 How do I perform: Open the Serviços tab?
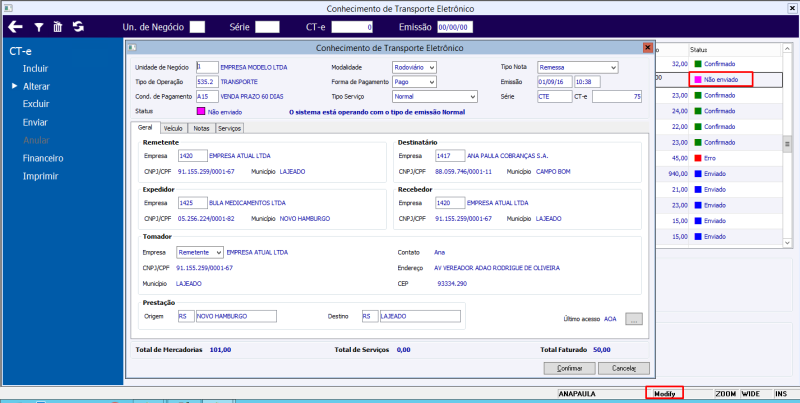tap(228, 128)
